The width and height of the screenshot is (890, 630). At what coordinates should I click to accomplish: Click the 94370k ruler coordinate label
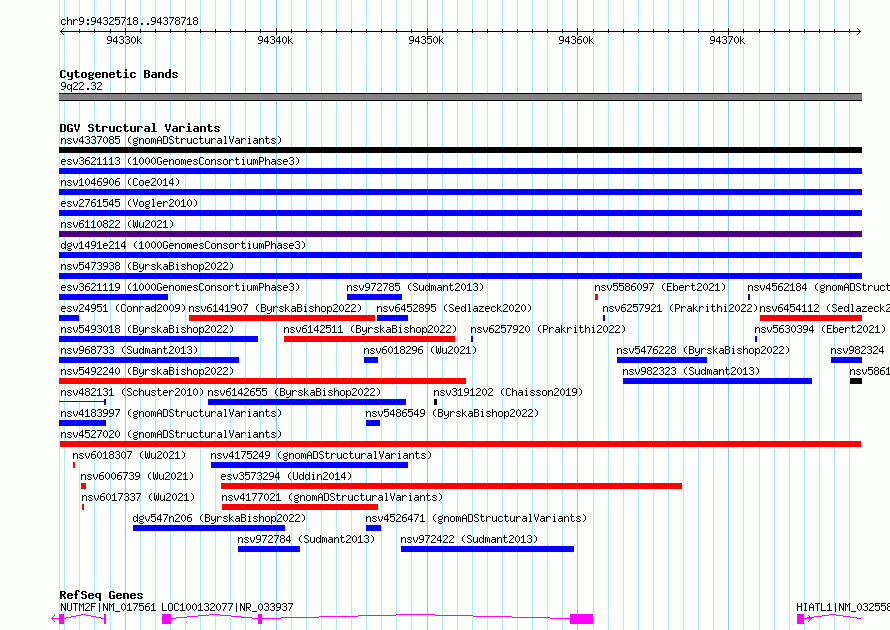(x=727, y=40)
